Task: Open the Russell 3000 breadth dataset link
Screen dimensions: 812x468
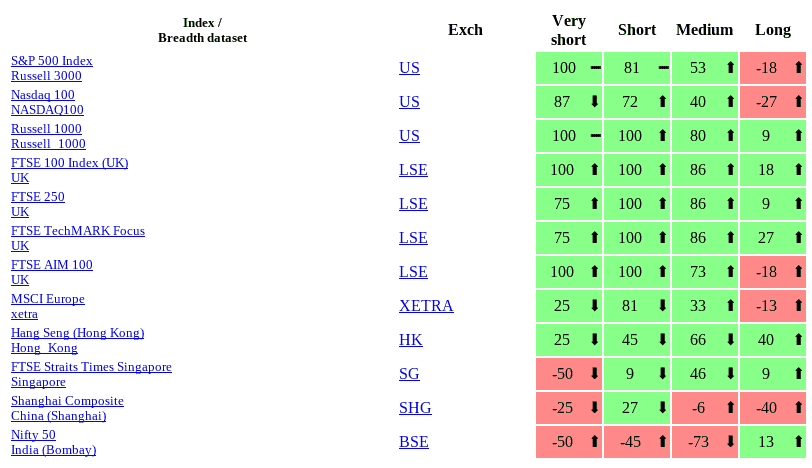Action: [x=46, y=76]
